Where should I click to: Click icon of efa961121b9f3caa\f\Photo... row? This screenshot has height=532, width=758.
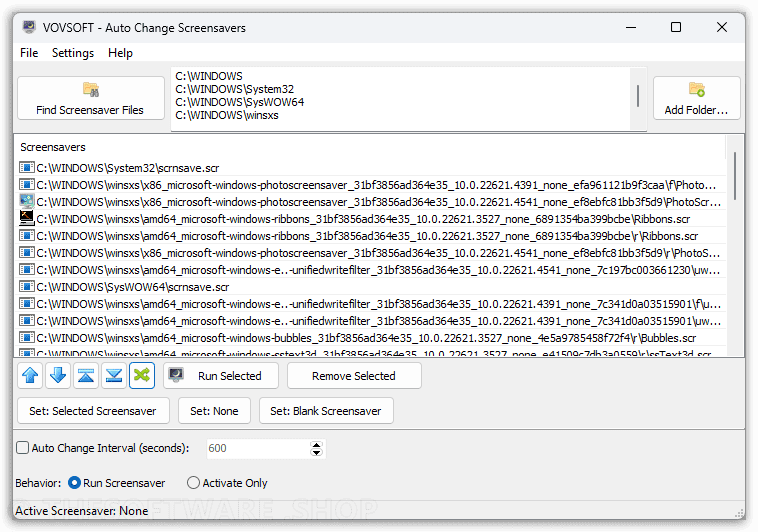coord(27,184)
